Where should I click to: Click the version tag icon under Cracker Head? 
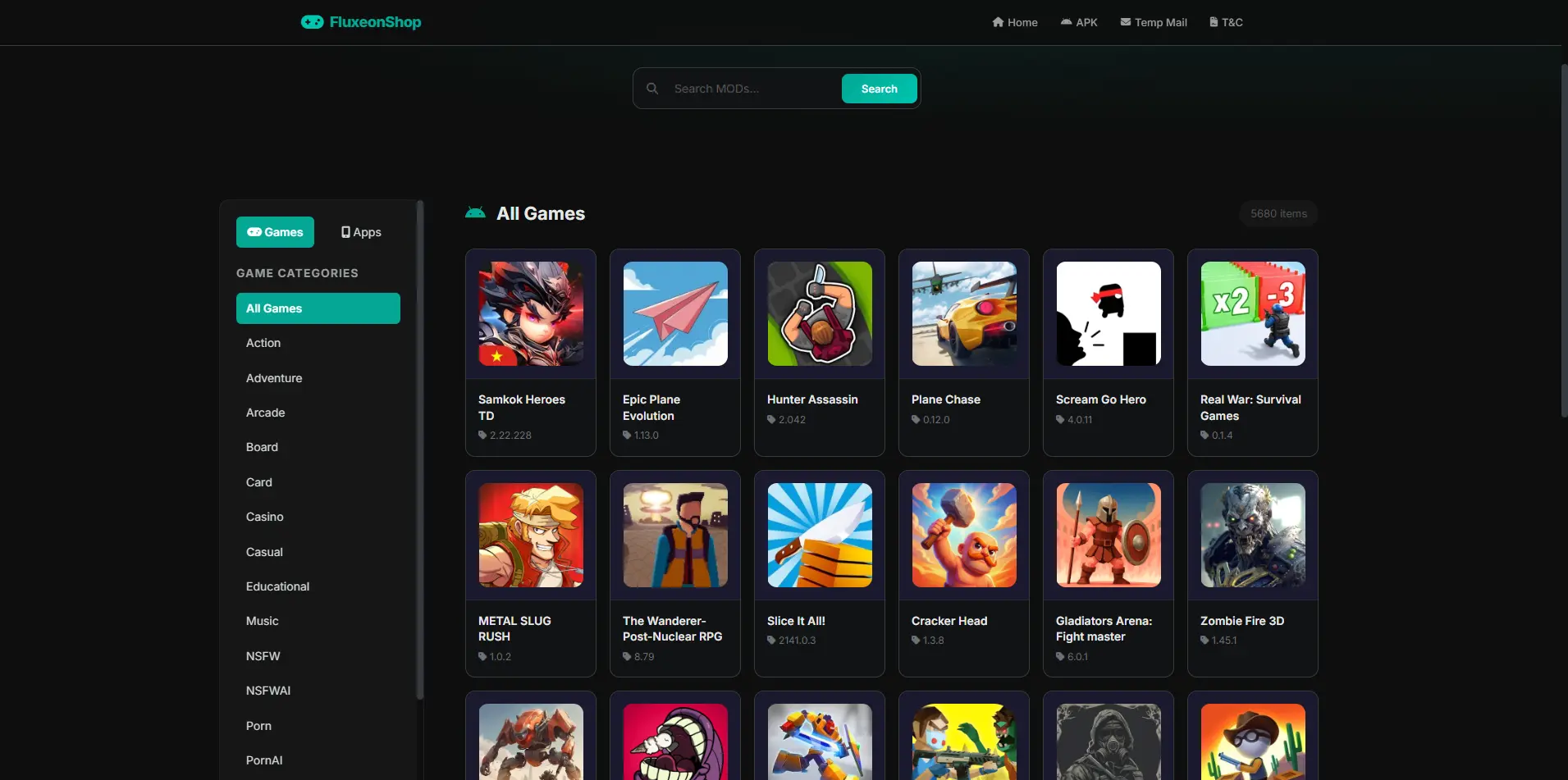(916, 641)
